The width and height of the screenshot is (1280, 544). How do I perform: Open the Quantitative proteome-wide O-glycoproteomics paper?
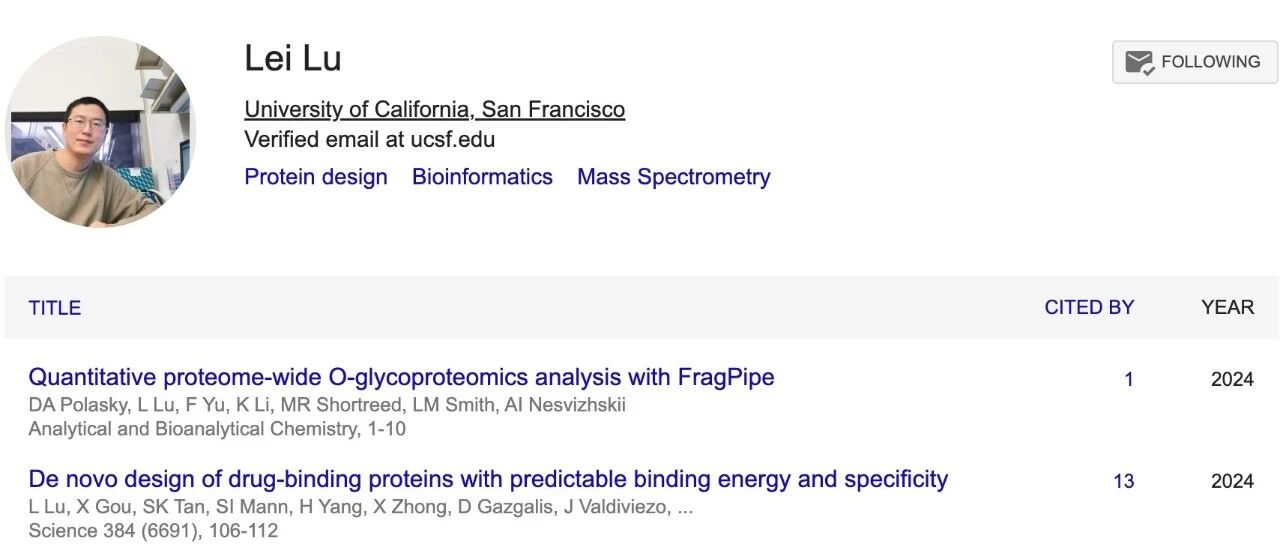pyautogui.click(x=401, y=377)
